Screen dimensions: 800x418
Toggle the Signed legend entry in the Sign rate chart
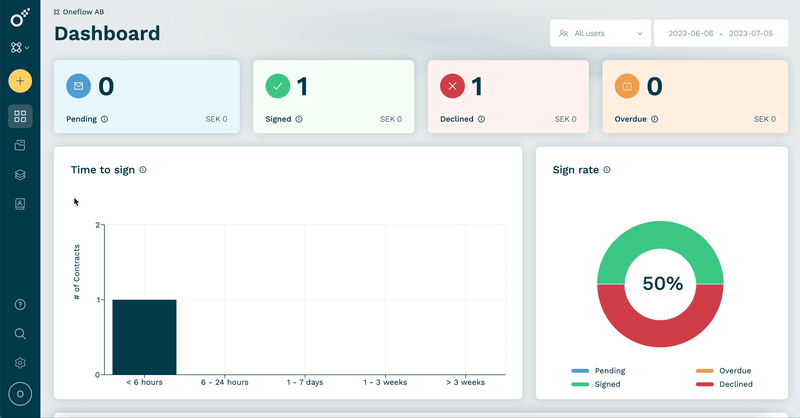tap(596, 384)
